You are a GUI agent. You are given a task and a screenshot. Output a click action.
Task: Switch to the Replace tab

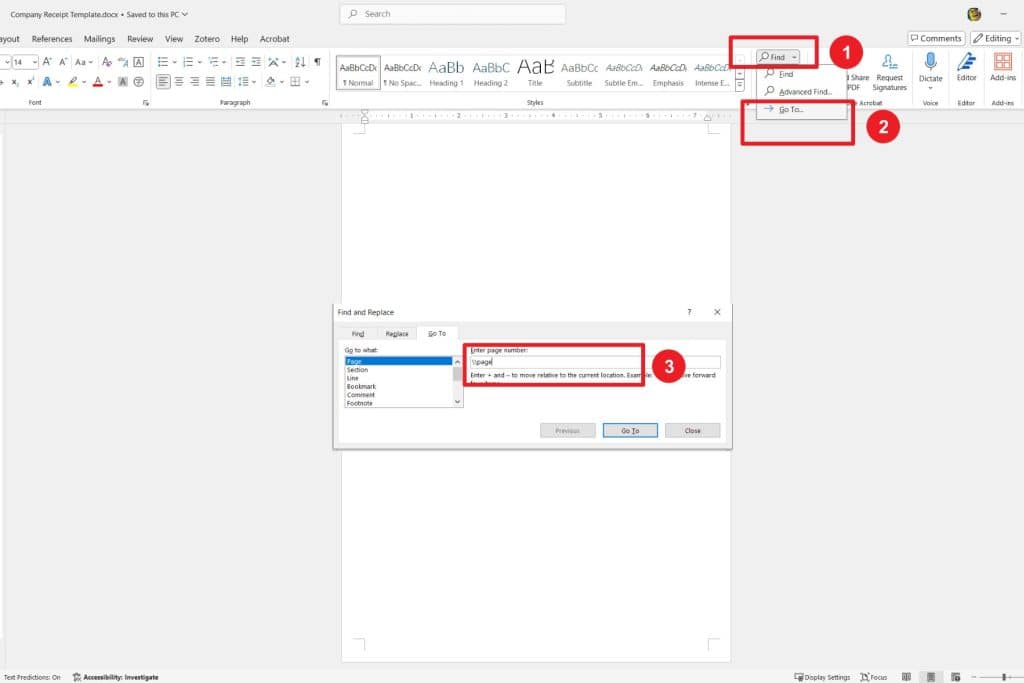click(397, 333)
